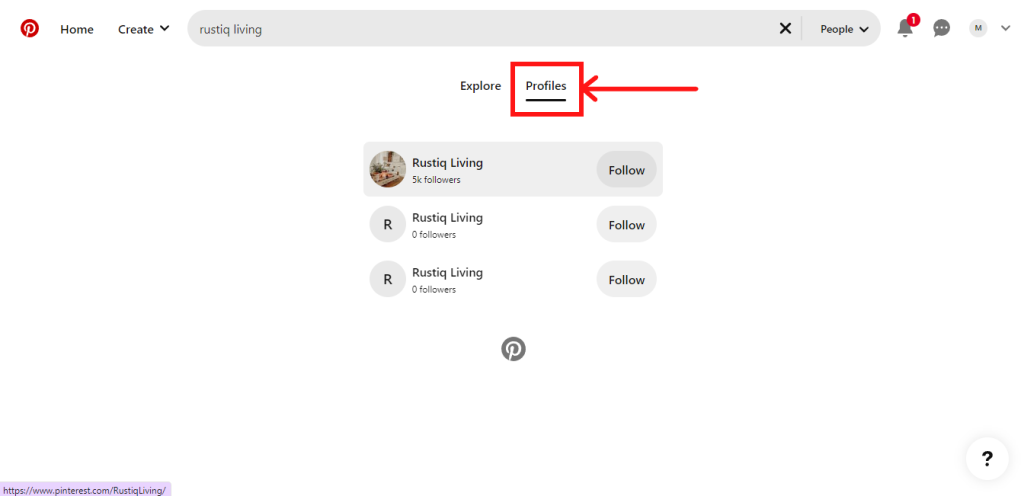Screen dimensions: 1024x496
Task: Open the messages chat bubble icon
Action: [x=941, y=29]
